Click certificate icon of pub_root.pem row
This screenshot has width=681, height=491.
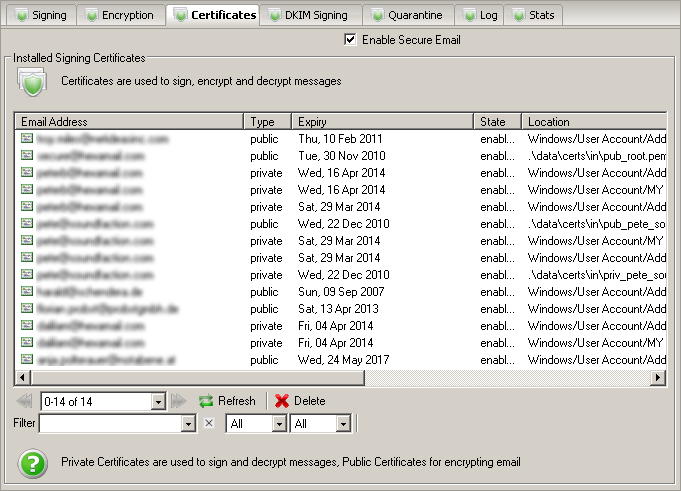27,155
